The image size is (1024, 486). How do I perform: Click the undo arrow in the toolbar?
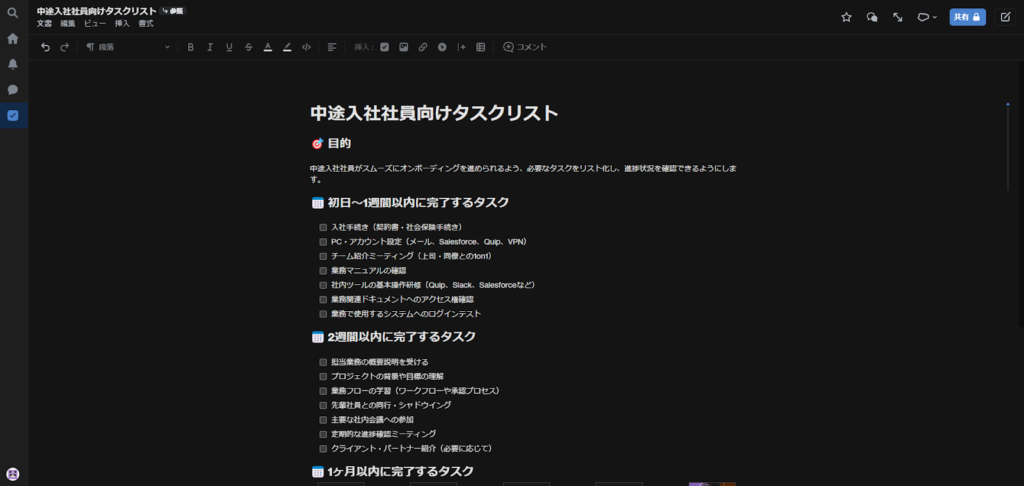(45, 47)
